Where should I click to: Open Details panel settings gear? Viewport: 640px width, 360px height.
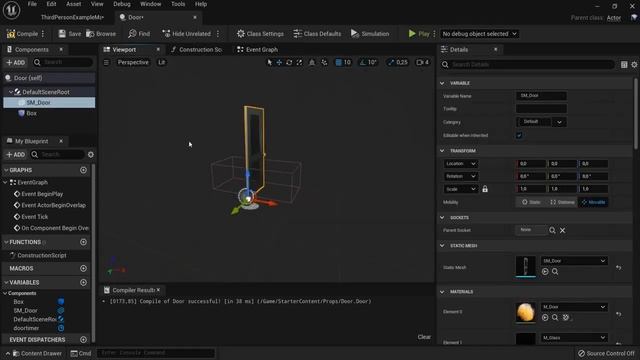click(x=634, y=64)
